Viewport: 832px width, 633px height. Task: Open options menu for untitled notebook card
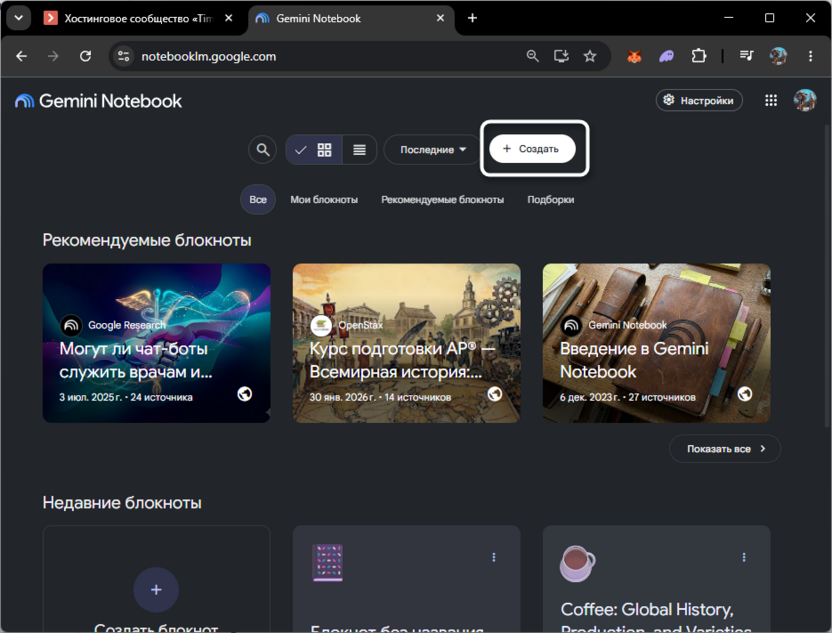coord(493,557)
